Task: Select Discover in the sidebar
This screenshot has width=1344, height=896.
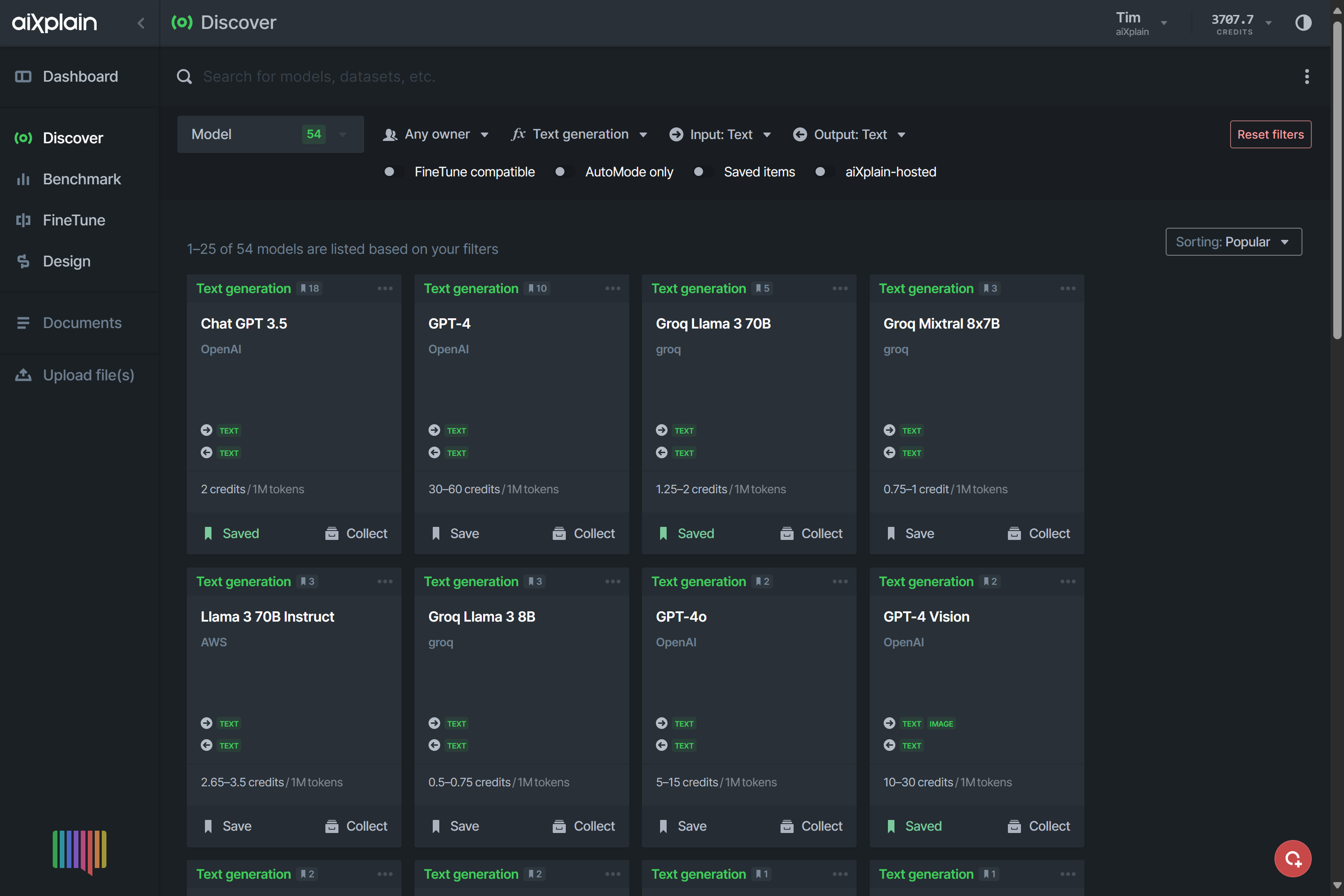Action: (x=79, y=138)
